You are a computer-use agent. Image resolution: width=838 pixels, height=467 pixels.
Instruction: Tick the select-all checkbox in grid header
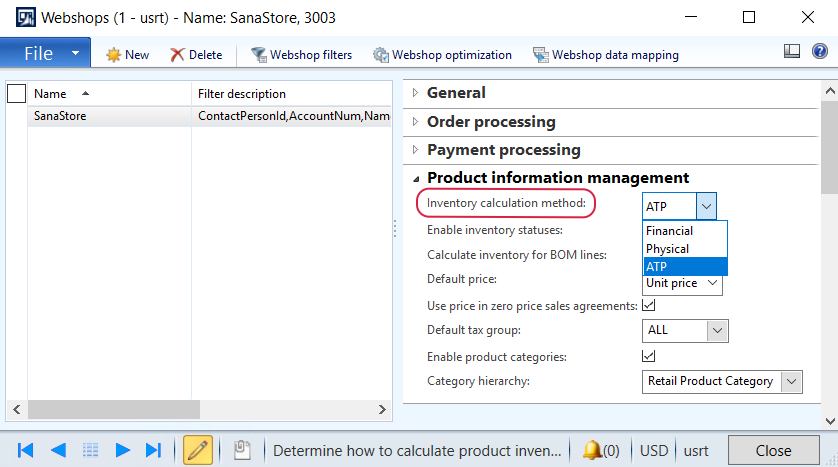16,94
